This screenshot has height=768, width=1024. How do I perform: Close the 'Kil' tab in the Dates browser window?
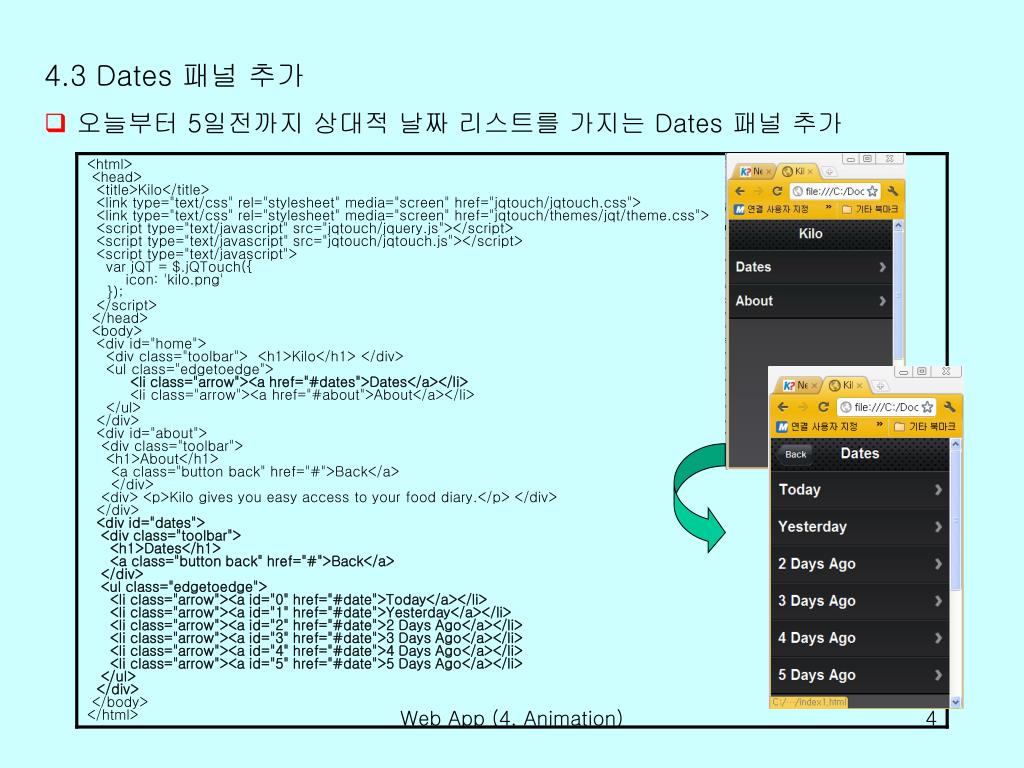point(859,385)
